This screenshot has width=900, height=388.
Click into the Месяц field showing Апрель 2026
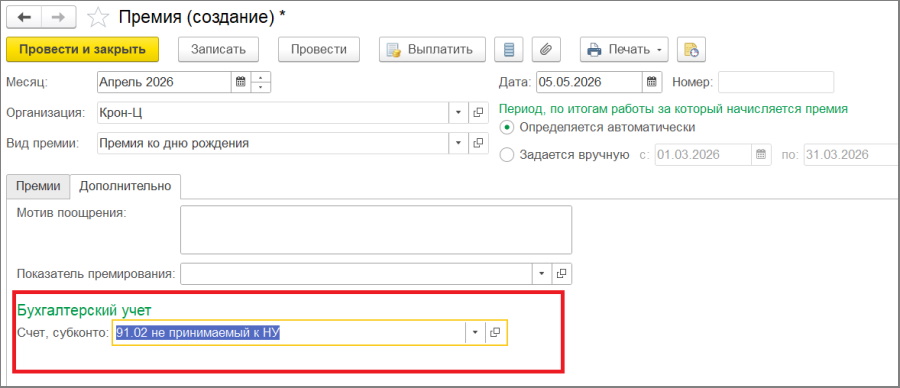click(x=165, y=82)
